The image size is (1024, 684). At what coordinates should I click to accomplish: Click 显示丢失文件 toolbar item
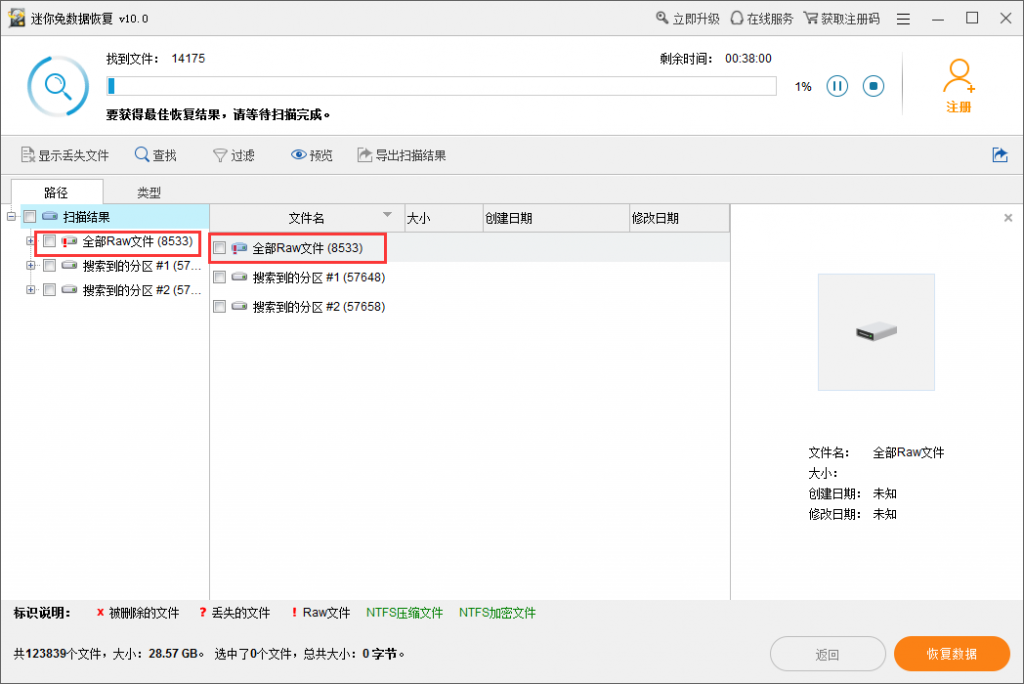tap(65, 155)
